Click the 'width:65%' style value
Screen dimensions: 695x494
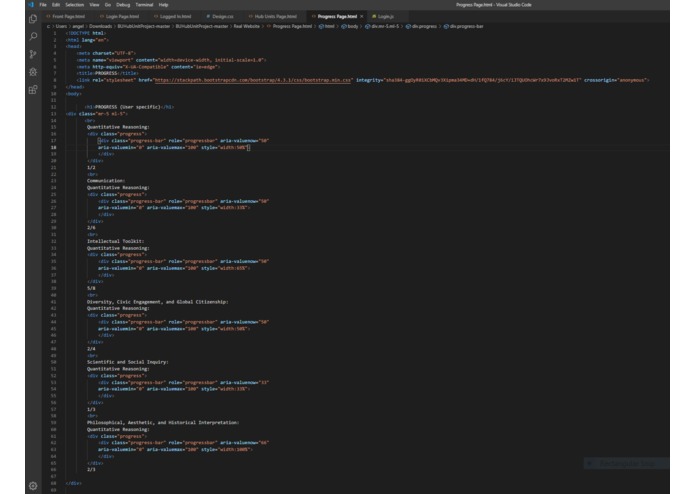coord(234,268)
